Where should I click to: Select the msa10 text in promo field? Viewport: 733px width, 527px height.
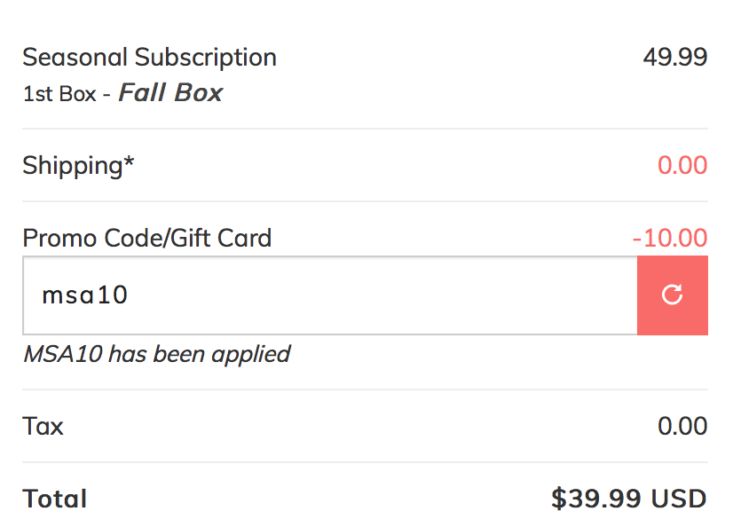coord(85,295)
